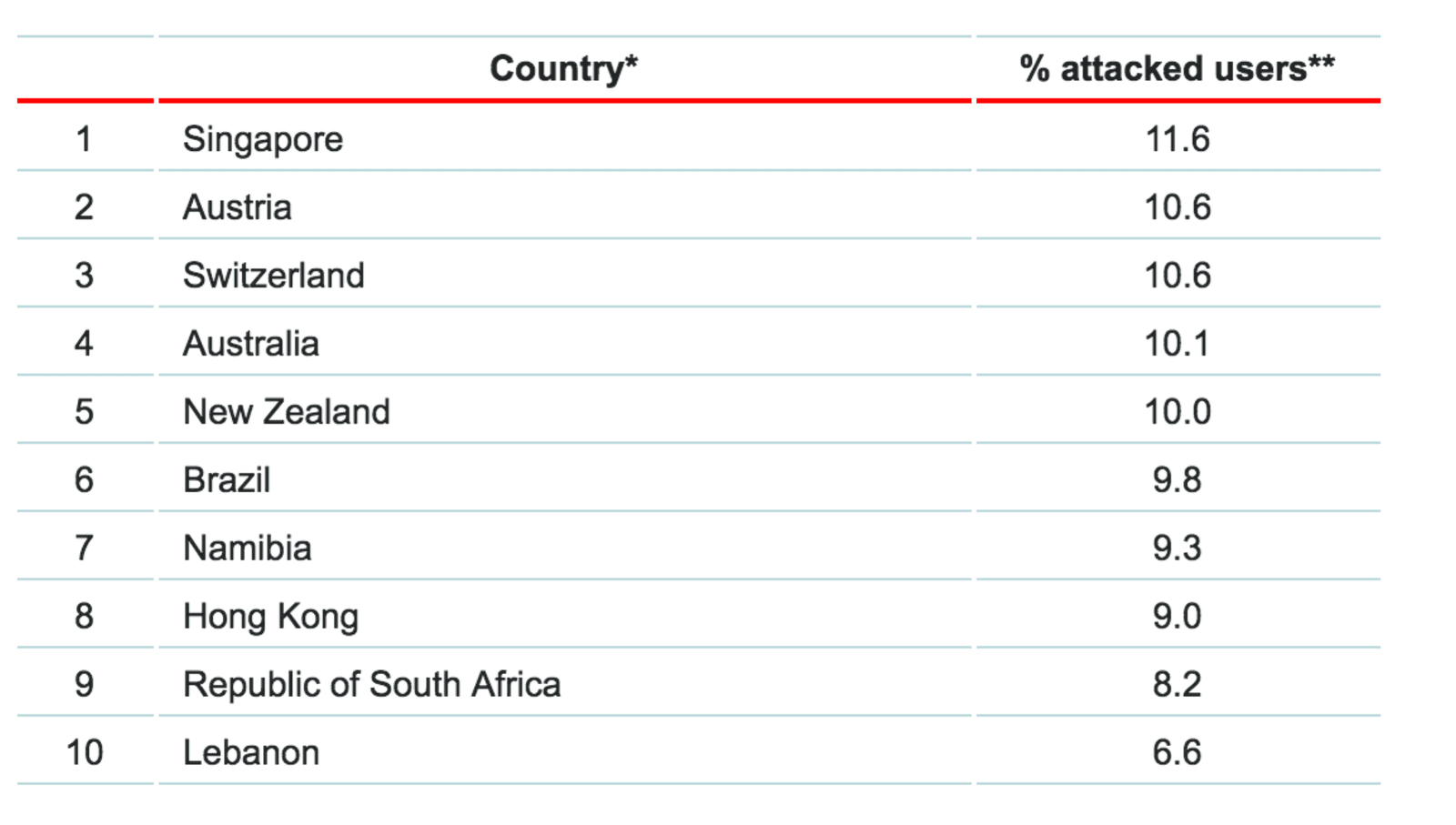
Task: Select Brazil's 9.8 percentage value
Action: 1177,480
